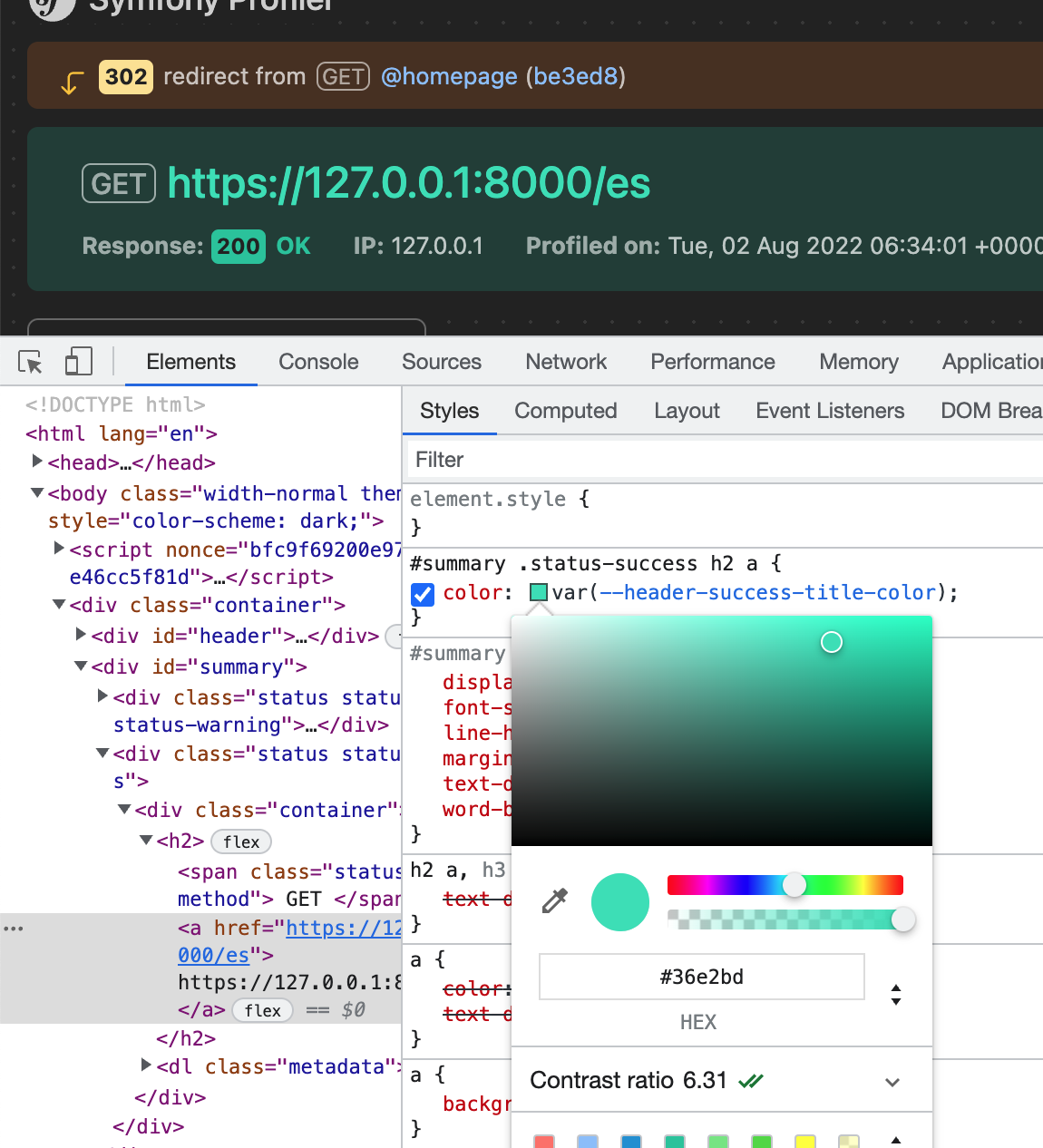
Task: Click the span status method GET node
Action: point(289,885)
